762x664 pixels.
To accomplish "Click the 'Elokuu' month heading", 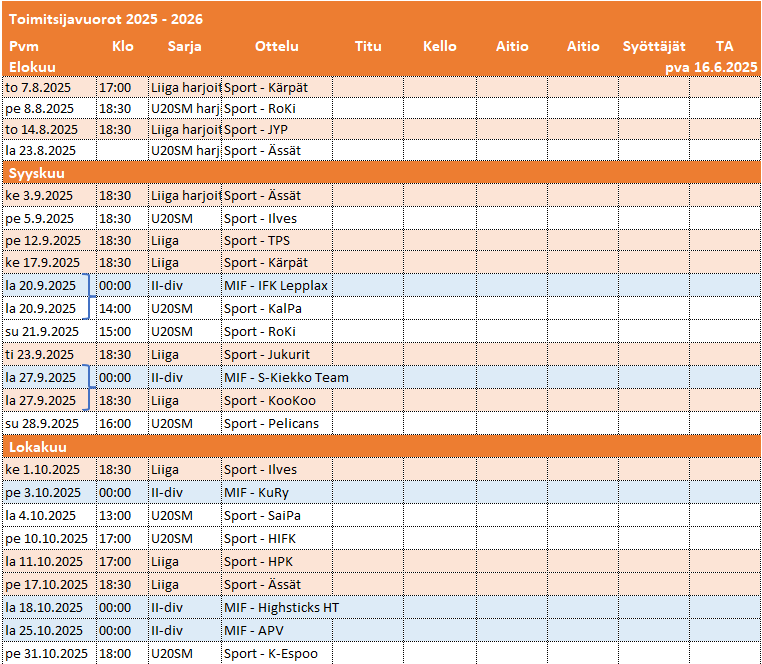I will [32, 67].
